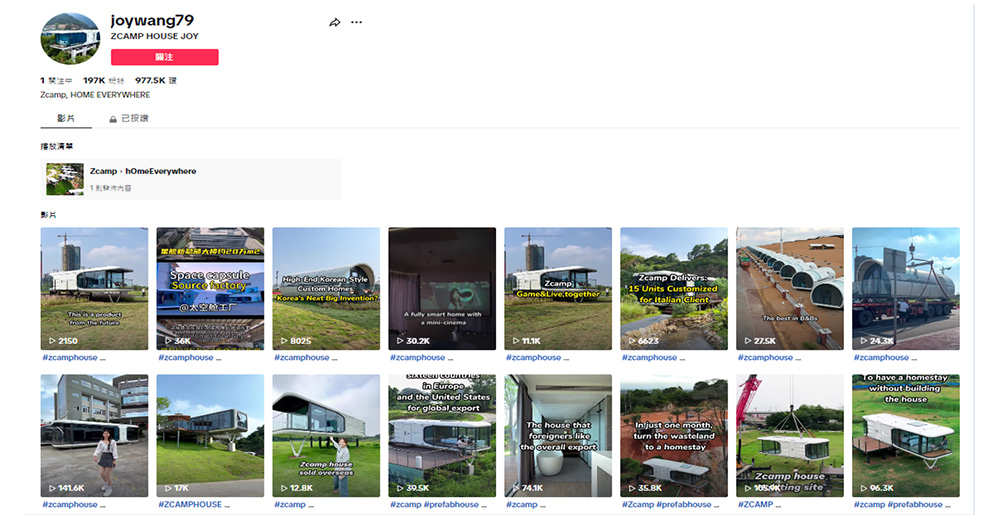Click the display name ZCAMP HOUSE JOY
The width and height of the screenshot is (1000, 520).
[x=154, y=36]
